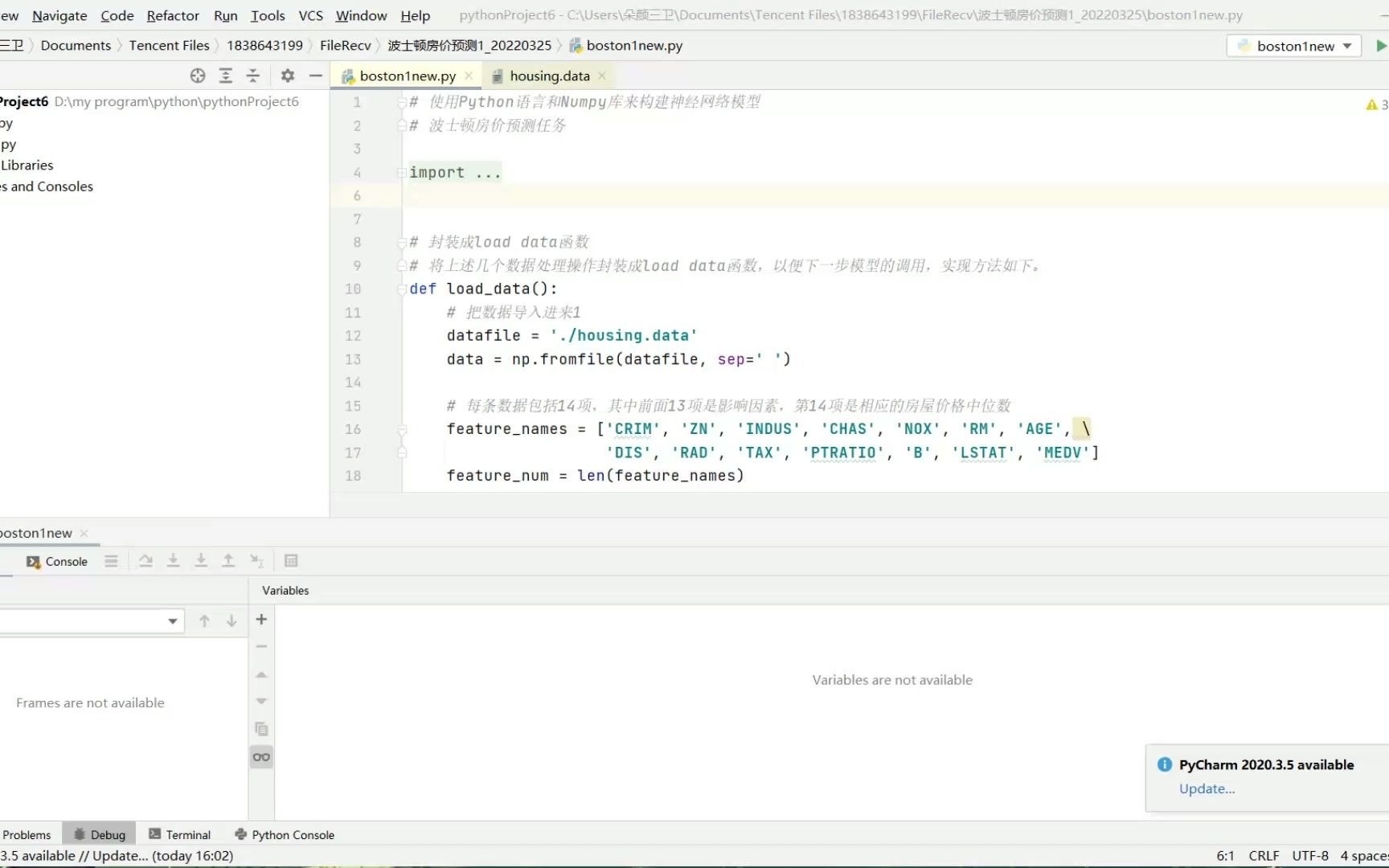Click Expand All in project panel
1389x868 pixels.
(x=226, y=76)
